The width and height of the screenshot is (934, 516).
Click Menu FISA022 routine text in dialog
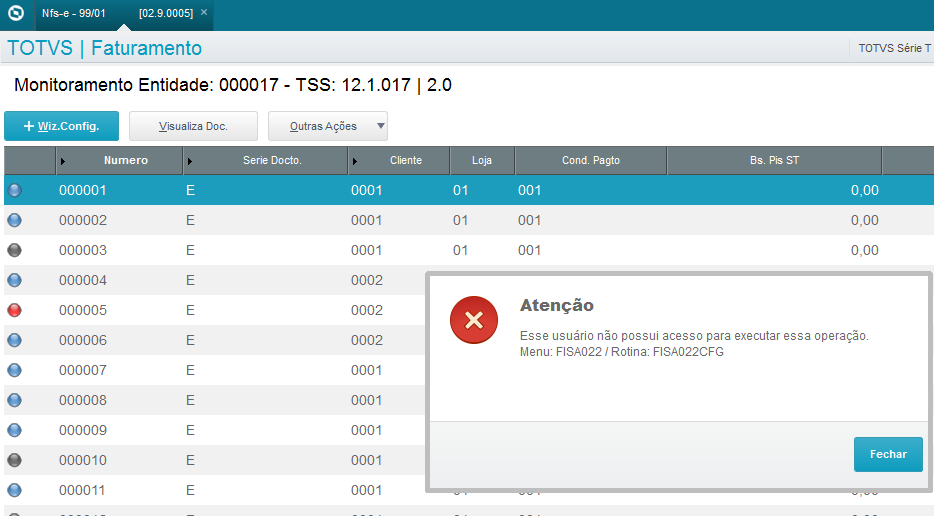622,352
